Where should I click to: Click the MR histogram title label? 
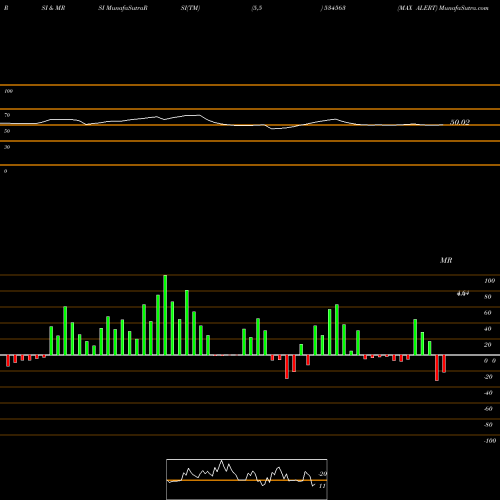click(x=446, y=260)
